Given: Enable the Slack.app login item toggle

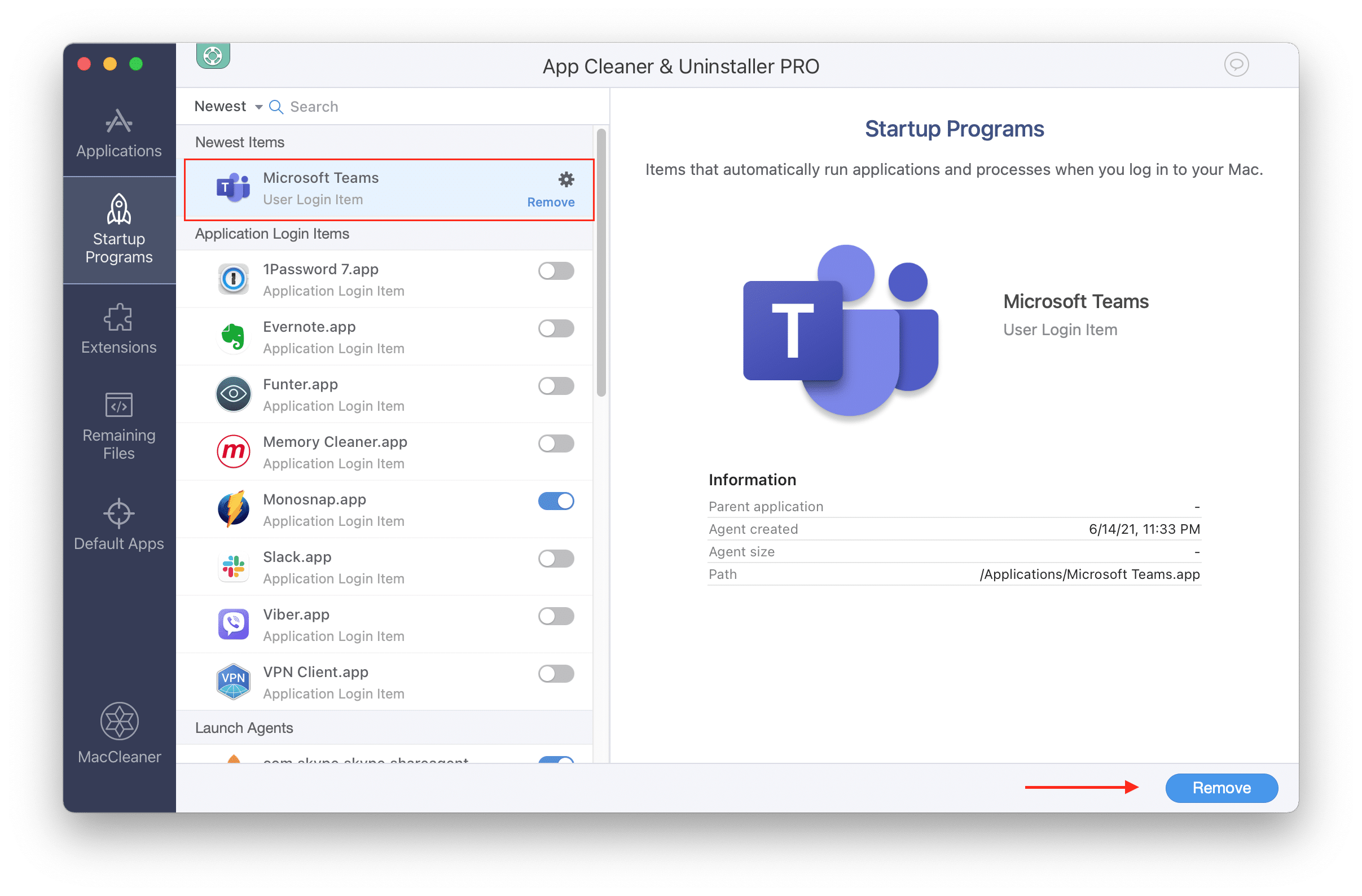Looking at the screenshot, I should click(556, 559).
